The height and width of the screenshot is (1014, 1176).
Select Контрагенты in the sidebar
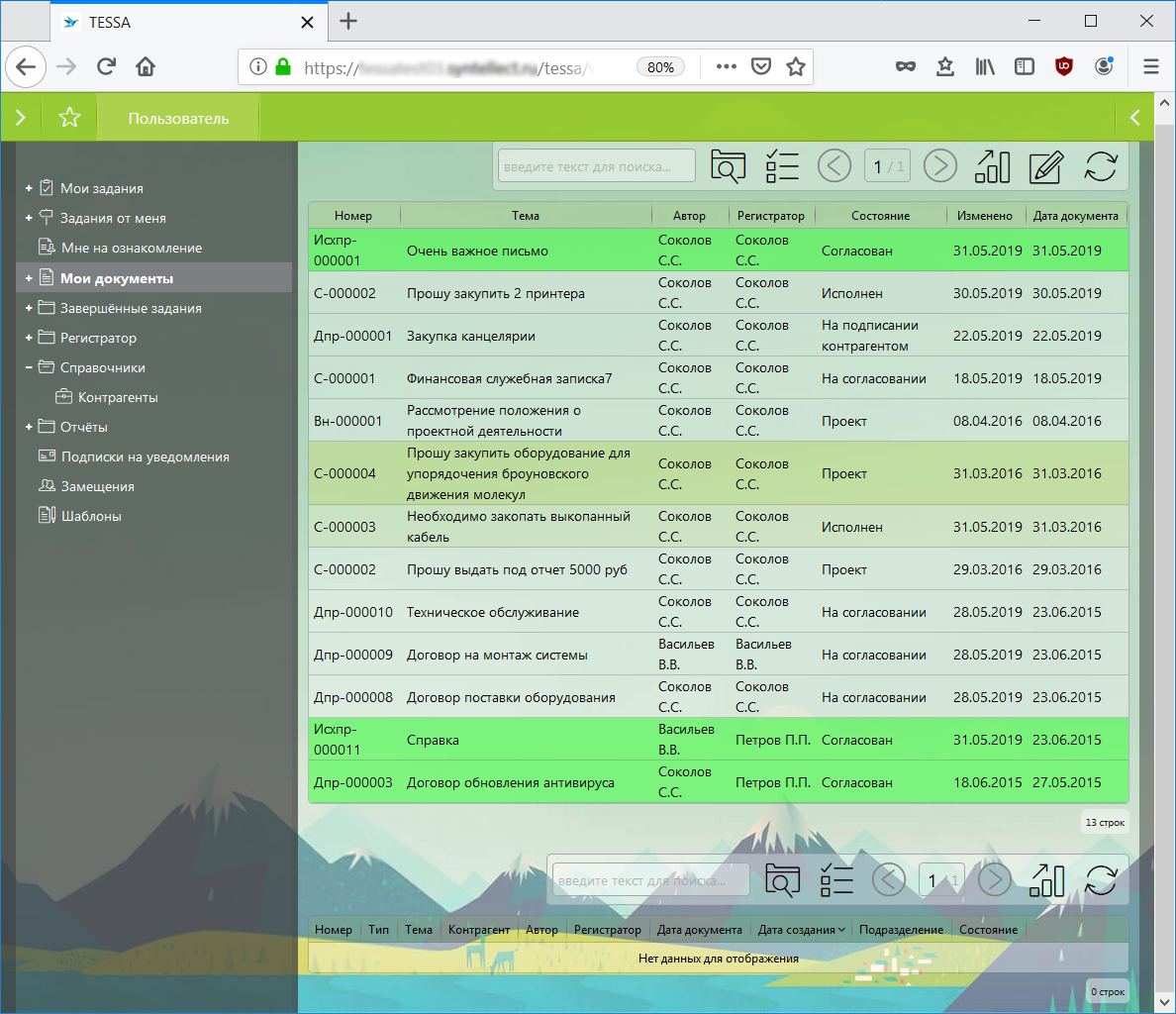[118, 397]
